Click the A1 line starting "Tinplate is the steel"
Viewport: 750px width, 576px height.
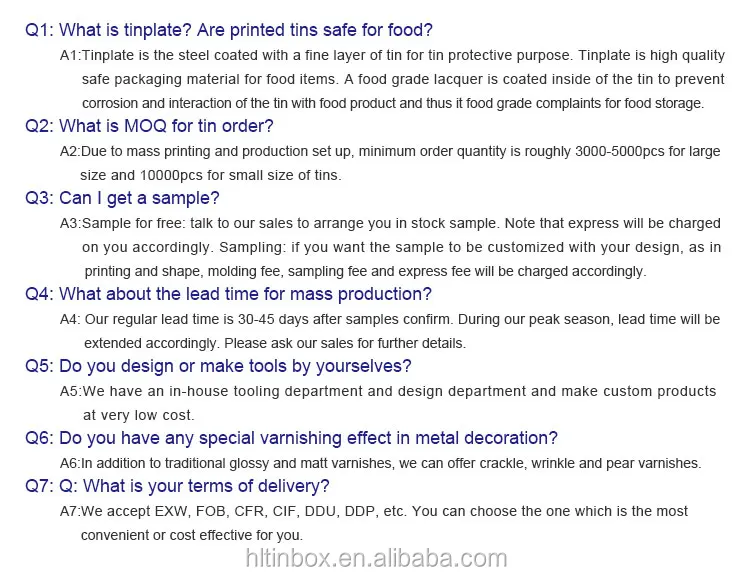pos(392,55)
